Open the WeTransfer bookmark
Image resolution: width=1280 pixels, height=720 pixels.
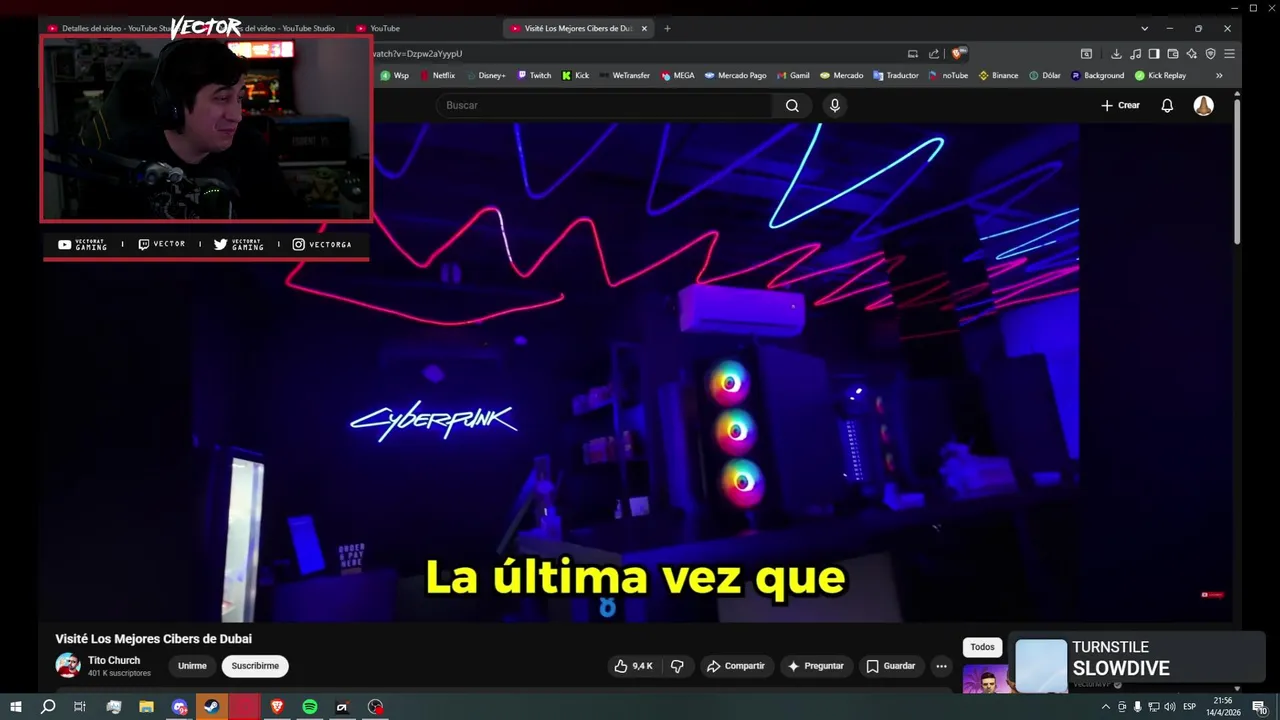pyautogui.click(x=625, y=75)
